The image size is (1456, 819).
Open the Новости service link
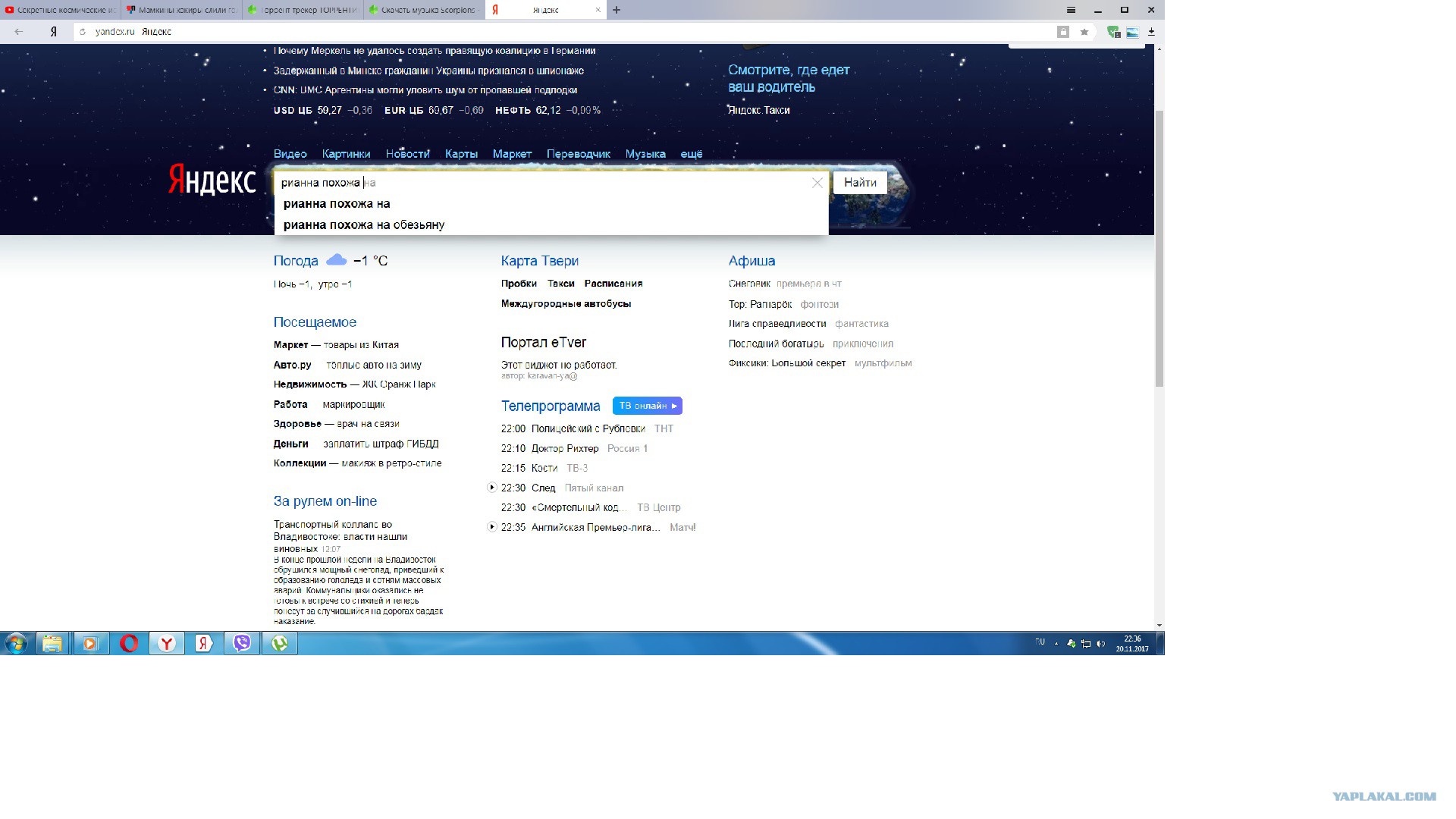(x=408, y=154)
